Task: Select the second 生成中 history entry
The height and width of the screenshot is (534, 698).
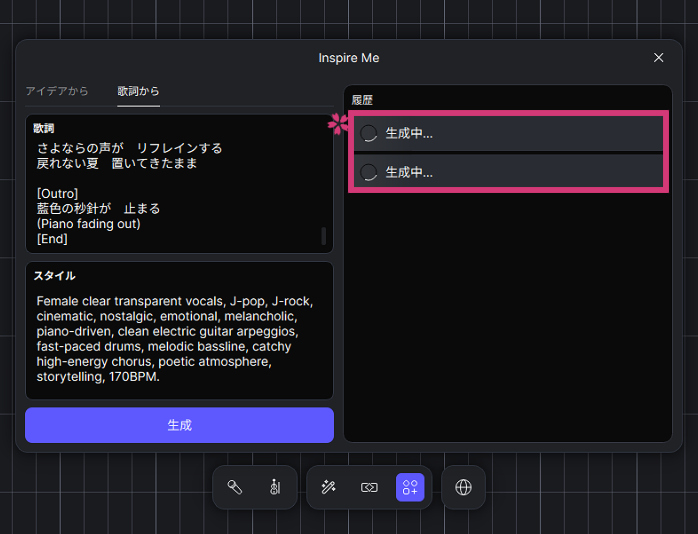Action: 510,172
